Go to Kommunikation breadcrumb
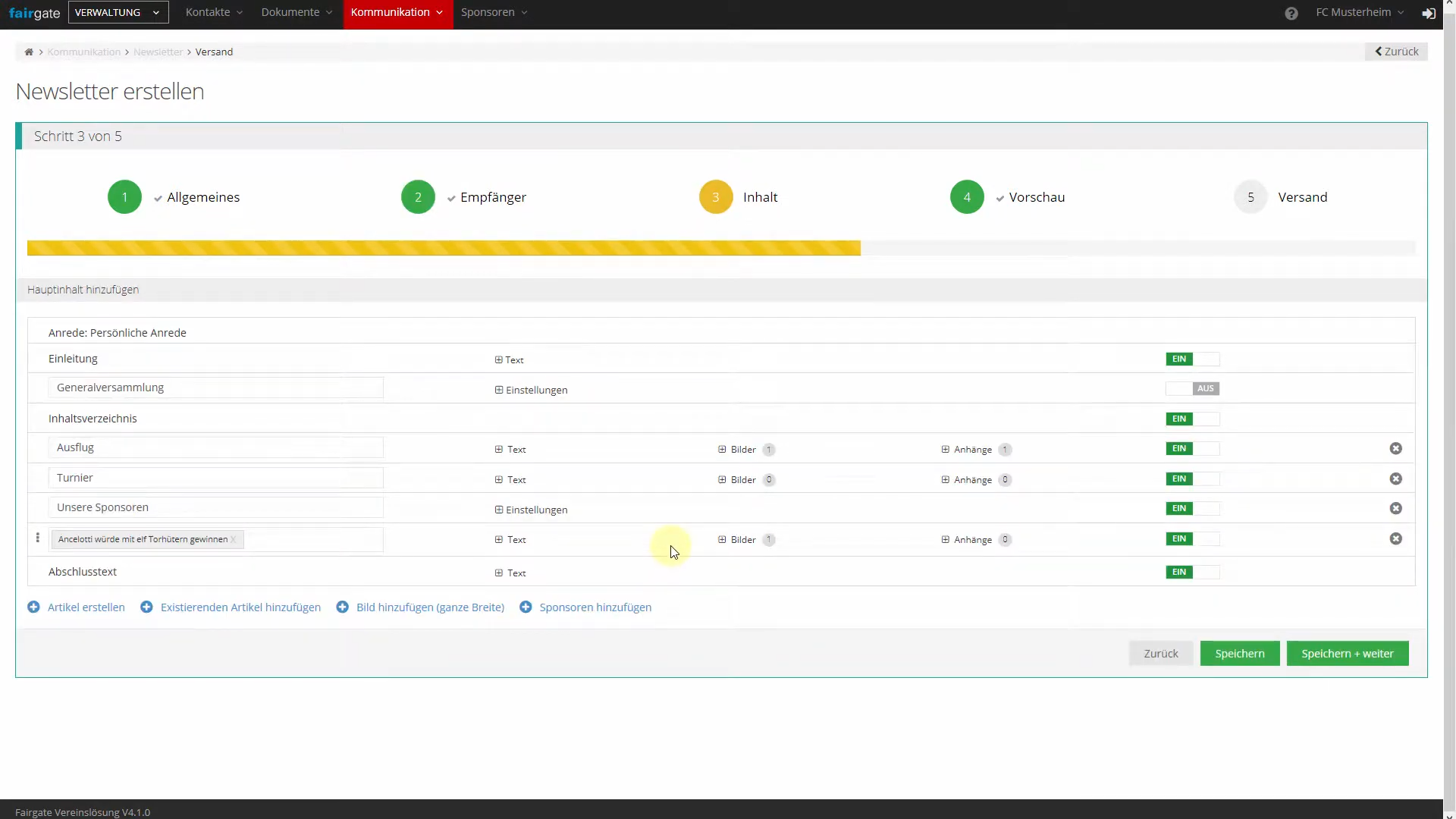The image size is (1456, 819). [x=84, y=52]
